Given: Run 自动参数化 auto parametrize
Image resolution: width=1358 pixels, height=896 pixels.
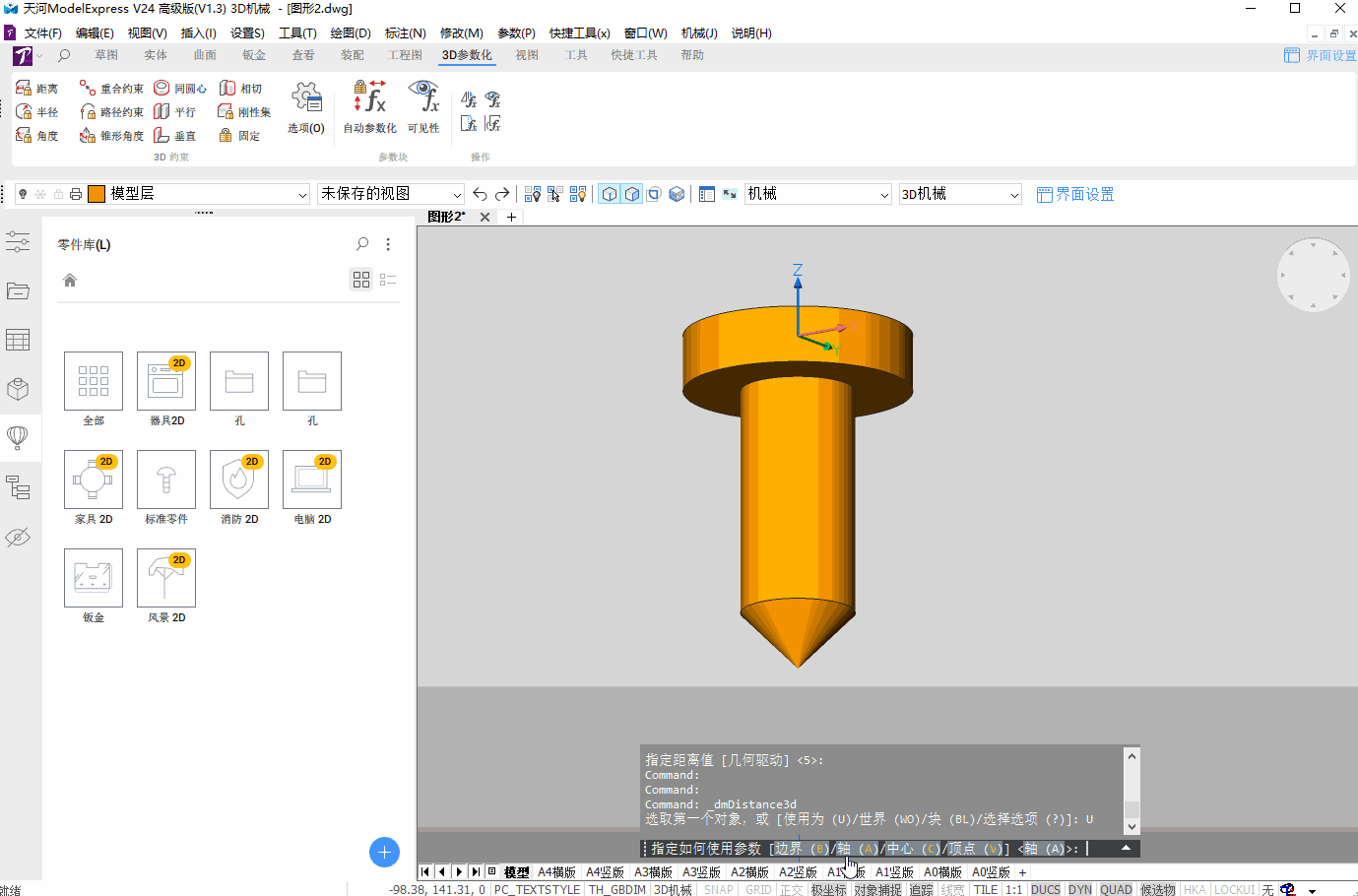Looking at the screenshot, I should pos(369,107).
